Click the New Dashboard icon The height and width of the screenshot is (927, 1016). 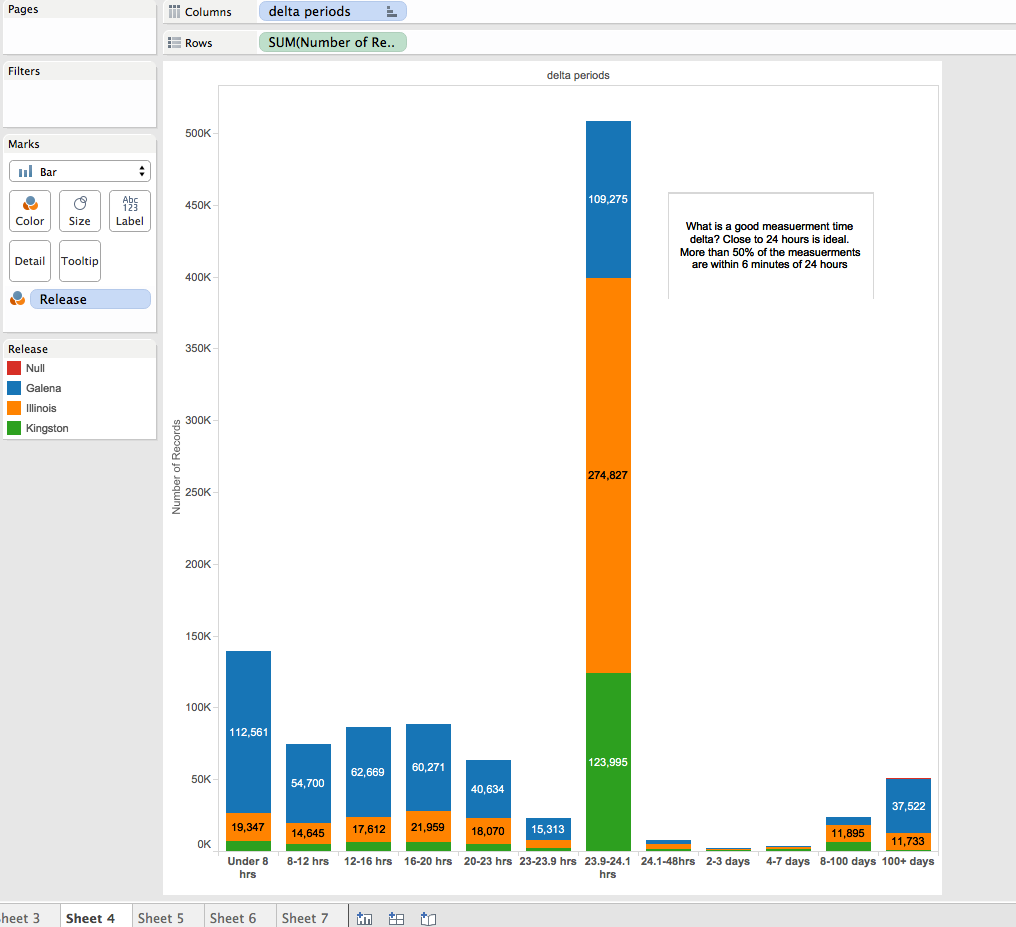(x=396, y=918)
